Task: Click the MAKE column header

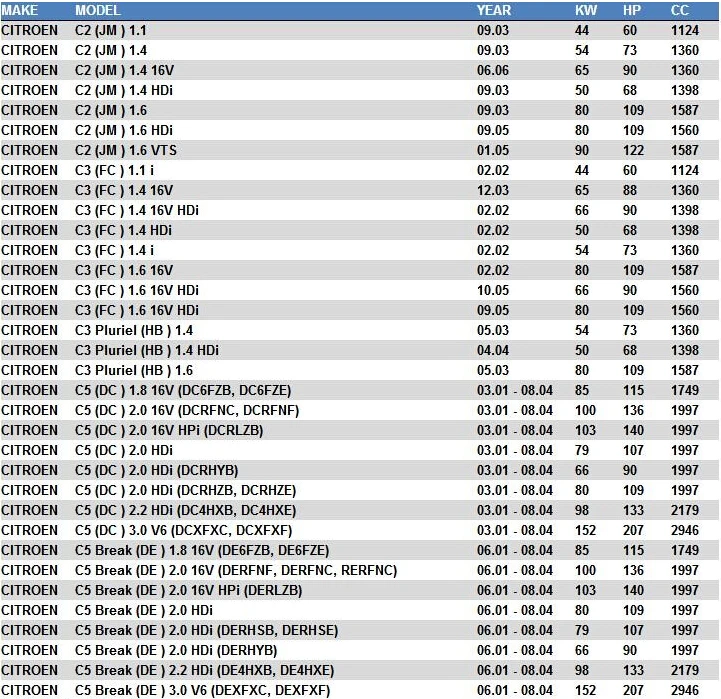Action: click(x=20, y=10)
